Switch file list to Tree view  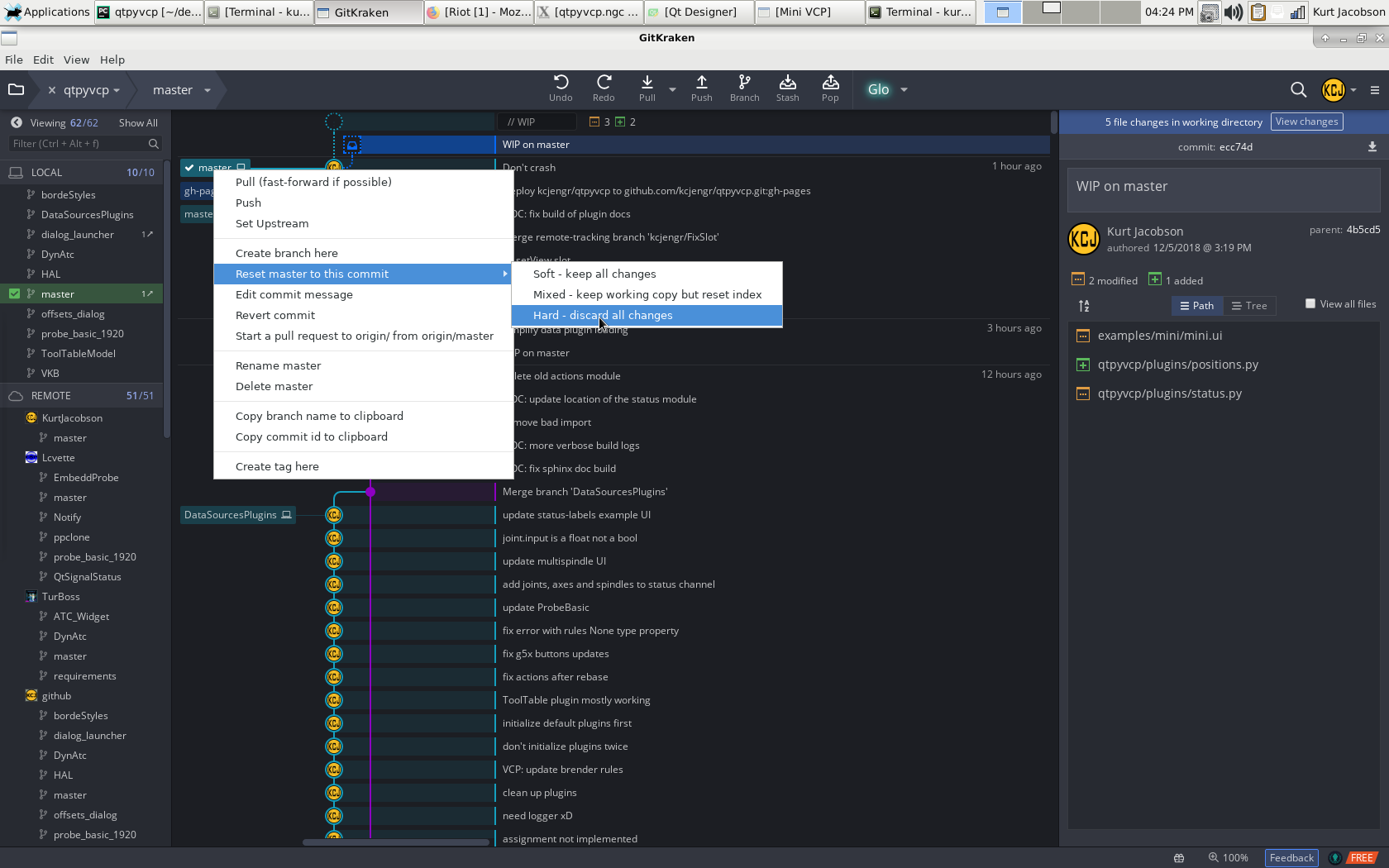tap(1249, 306)
